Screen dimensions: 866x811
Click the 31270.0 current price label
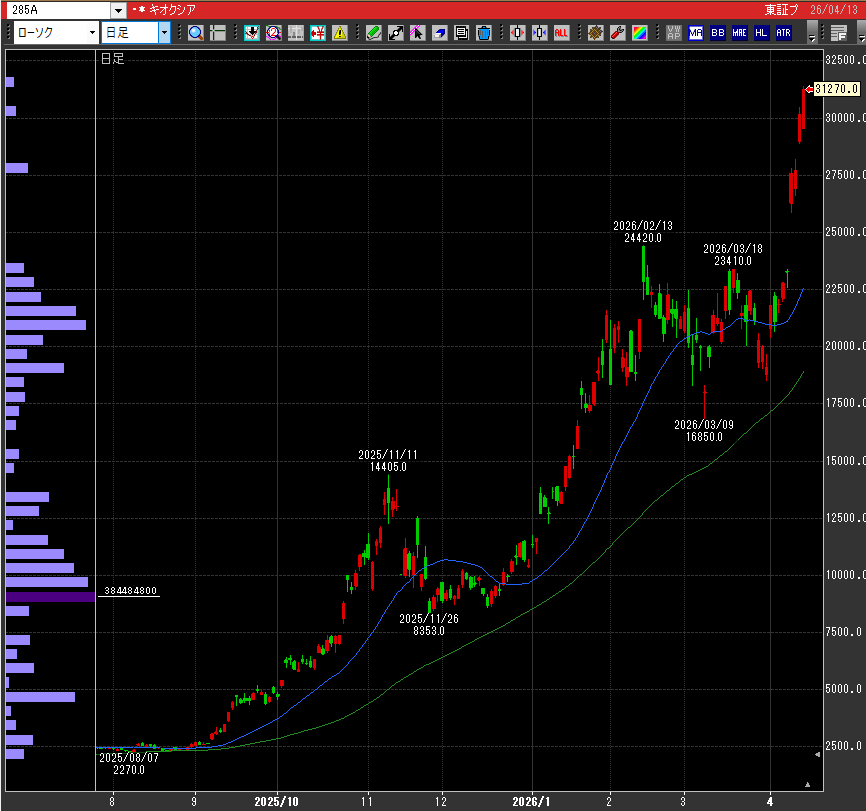coord(837,89)
